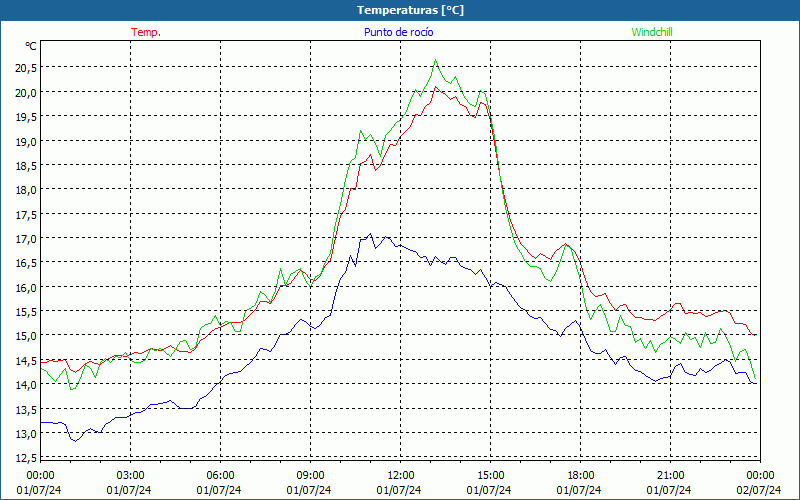Click the 21:00 time axis label
Screen dimensions: 800x500
click(670, 476)
